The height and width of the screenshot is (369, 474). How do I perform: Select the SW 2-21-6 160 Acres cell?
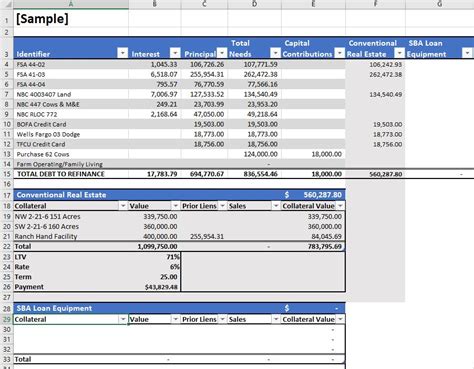pos(71,227)
